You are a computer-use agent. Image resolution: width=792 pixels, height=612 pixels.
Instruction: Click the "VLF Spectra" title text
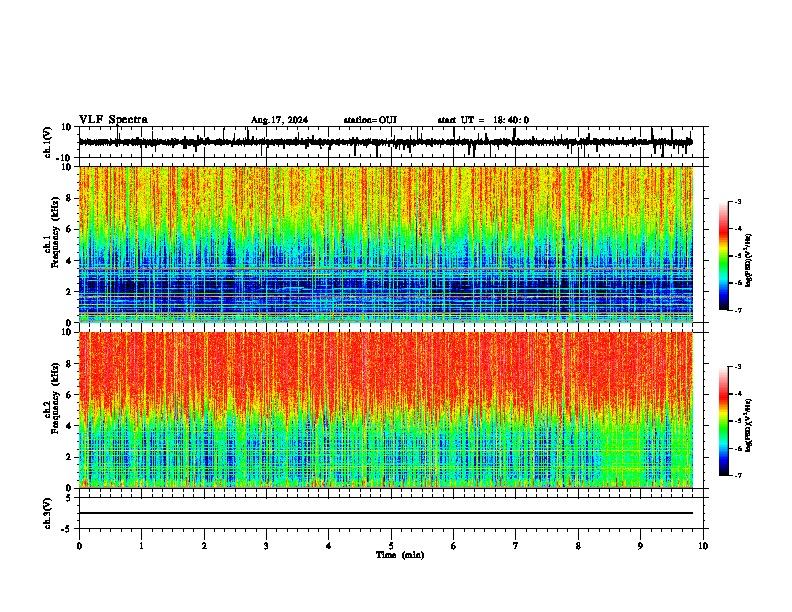(x=113, y=120)
